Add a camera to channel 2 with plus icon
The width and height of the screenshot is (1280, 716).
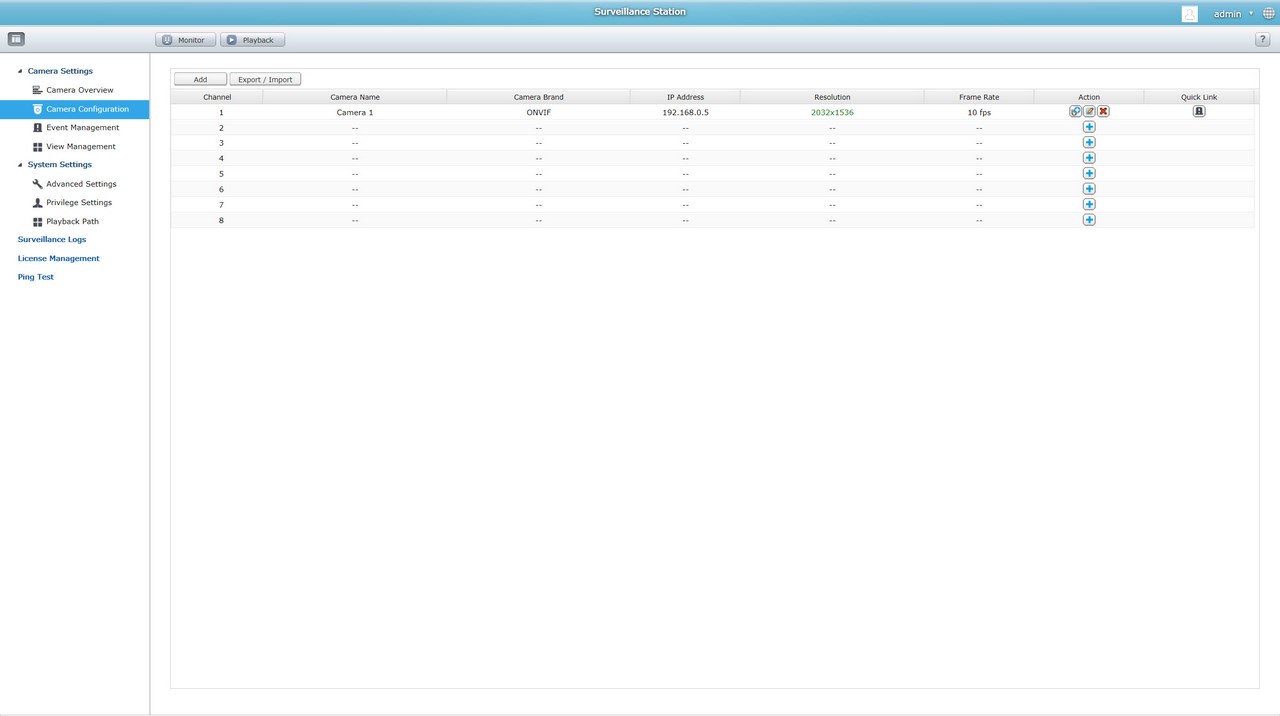tap(1089, 127)
